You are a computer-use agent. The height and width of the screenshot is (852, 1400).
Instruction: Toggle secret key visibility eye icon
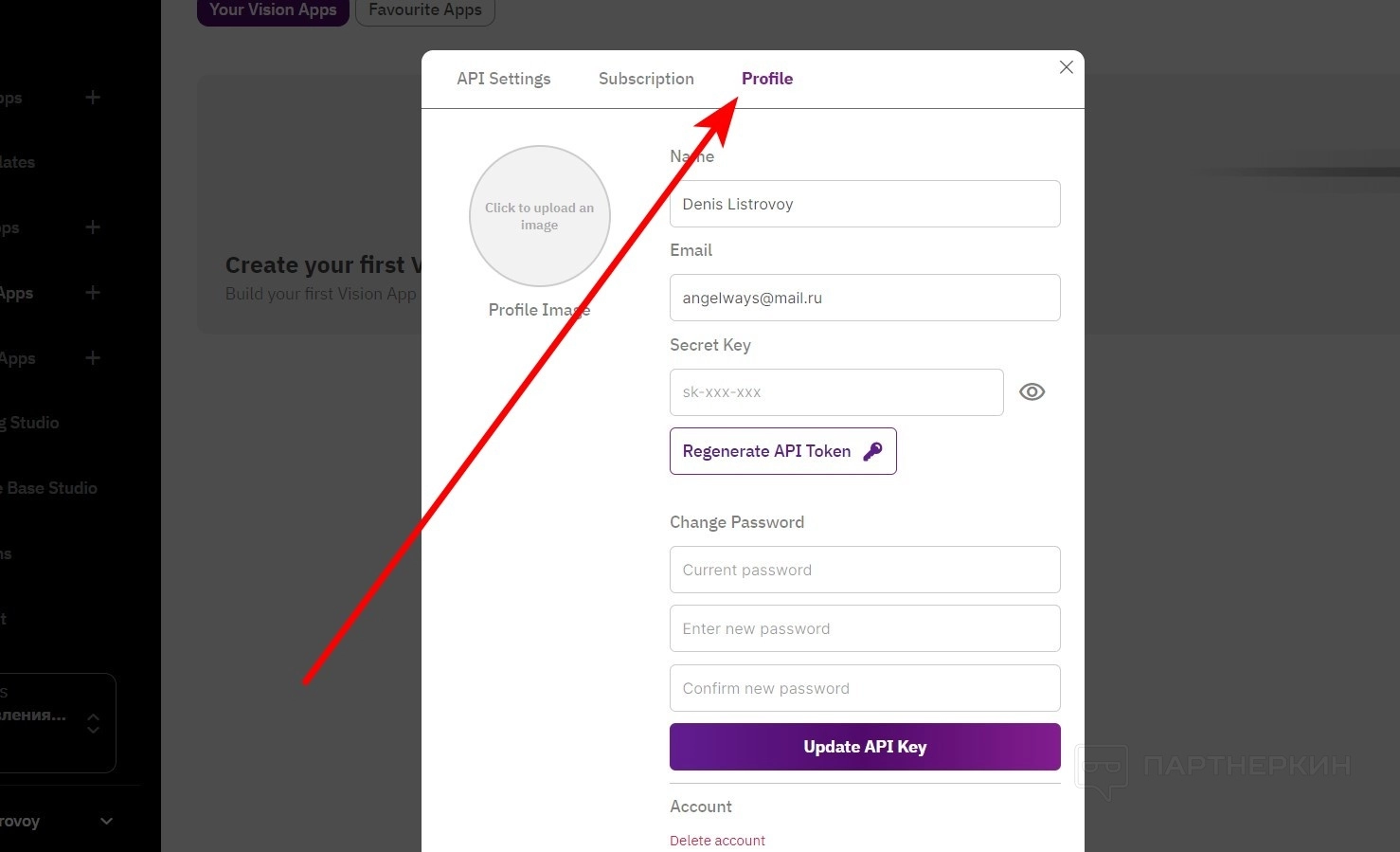click(x=1032, y=391)
